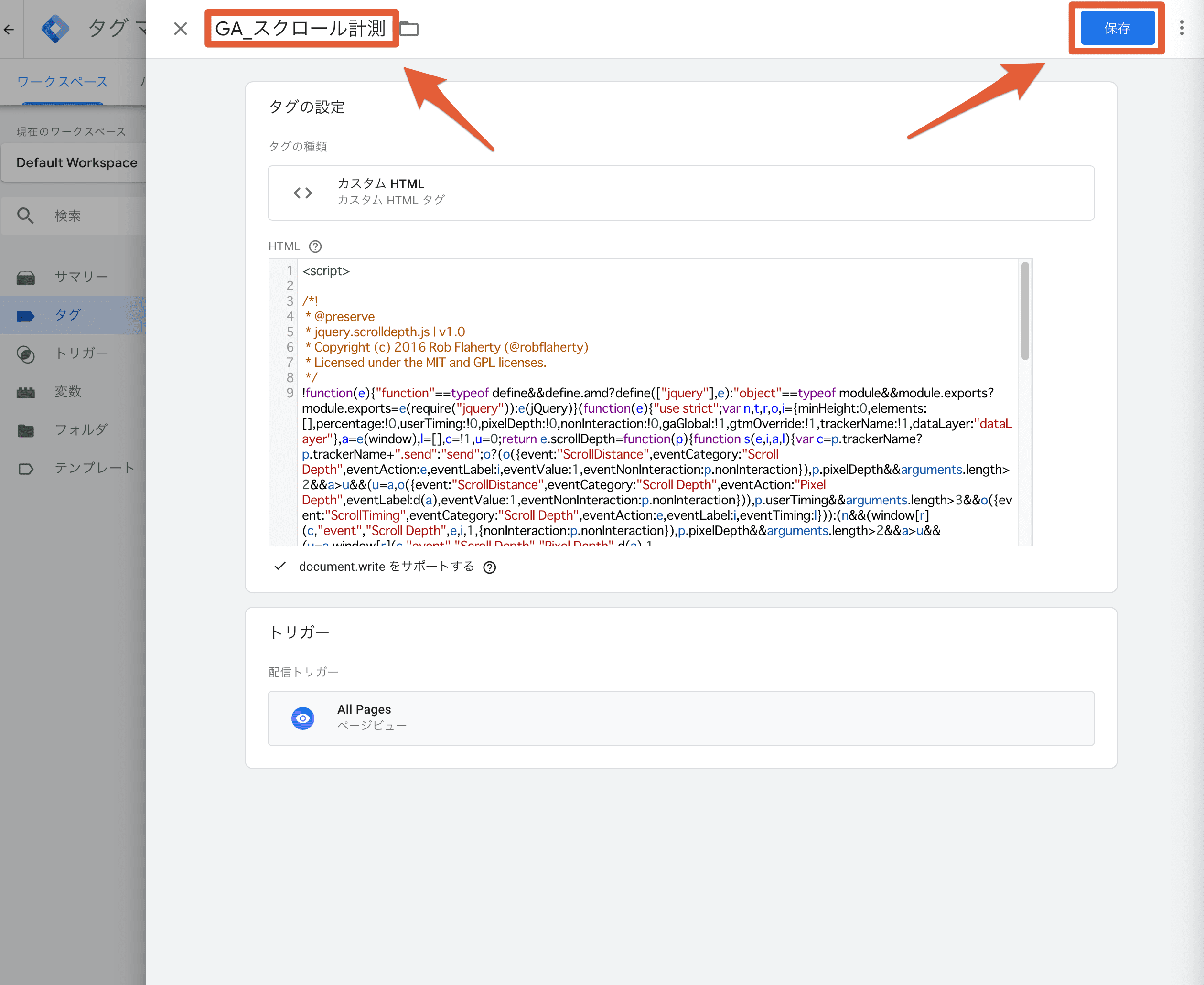This screenshot has width=1204, height=985.
Task: Click help icon beside document.write option
Action: click(489, 567)
